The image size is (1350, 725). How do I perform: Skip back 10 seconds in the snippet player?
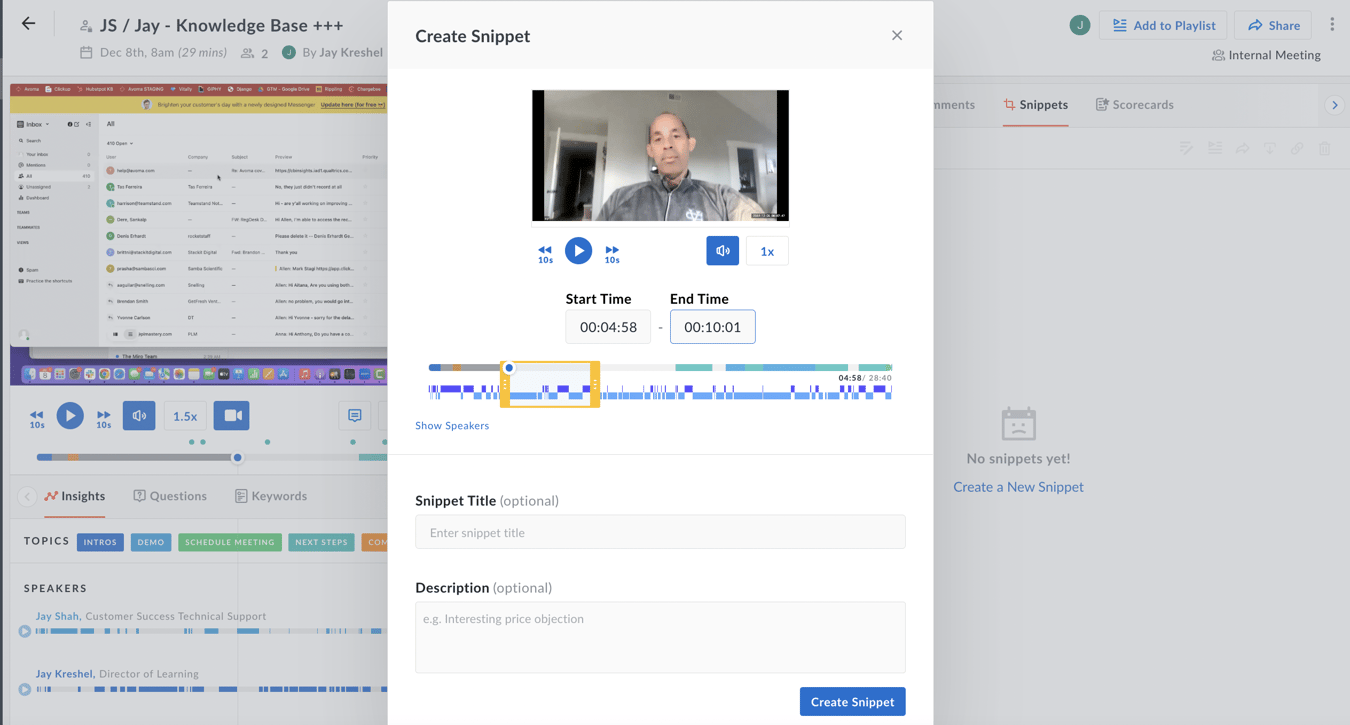click(x=545, y=251)
